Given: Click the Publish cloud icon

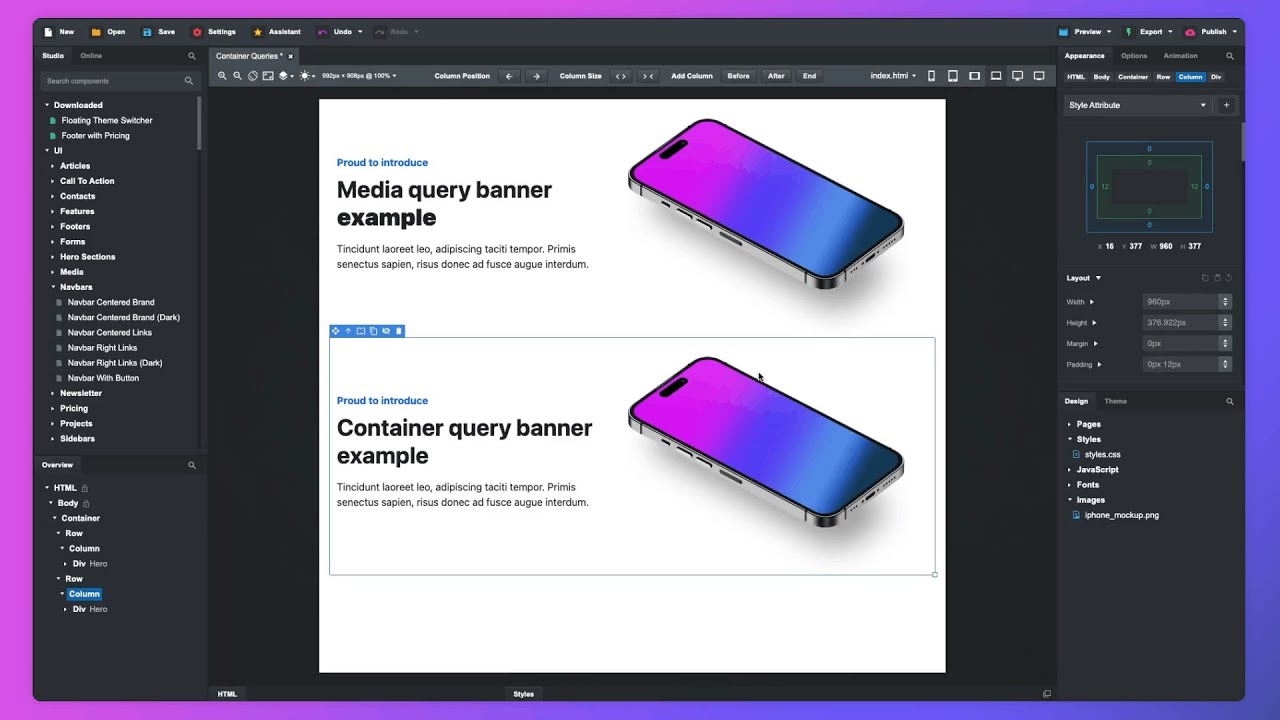Looking at the screenshot, I should [x=1192, y=31].
